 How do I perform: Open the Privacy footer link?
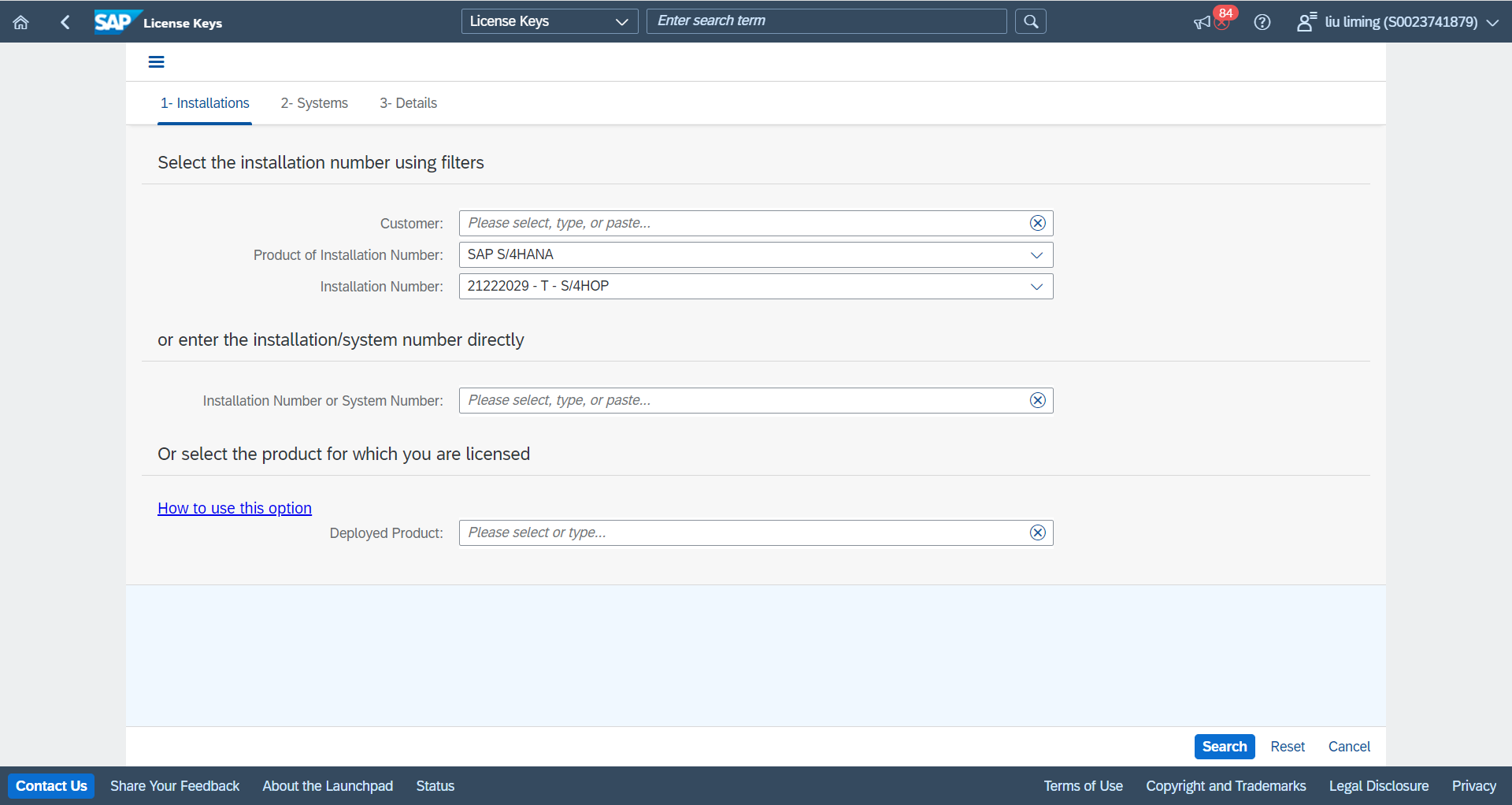tap(1474, 786)
